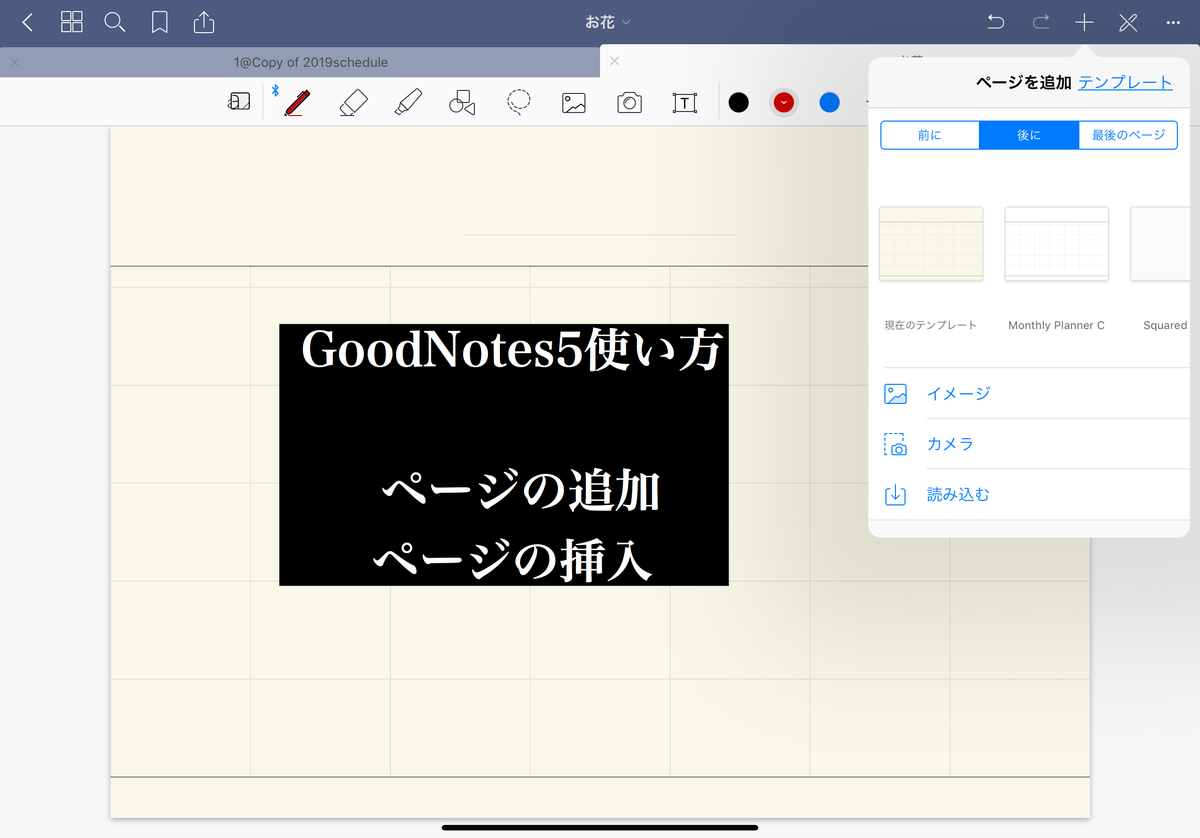This screenshot has height=838, width=1200.
Task: Switch to the 1@Copy of 2019schedule tab
Action: pyautogui.click(x=311, y=62)
